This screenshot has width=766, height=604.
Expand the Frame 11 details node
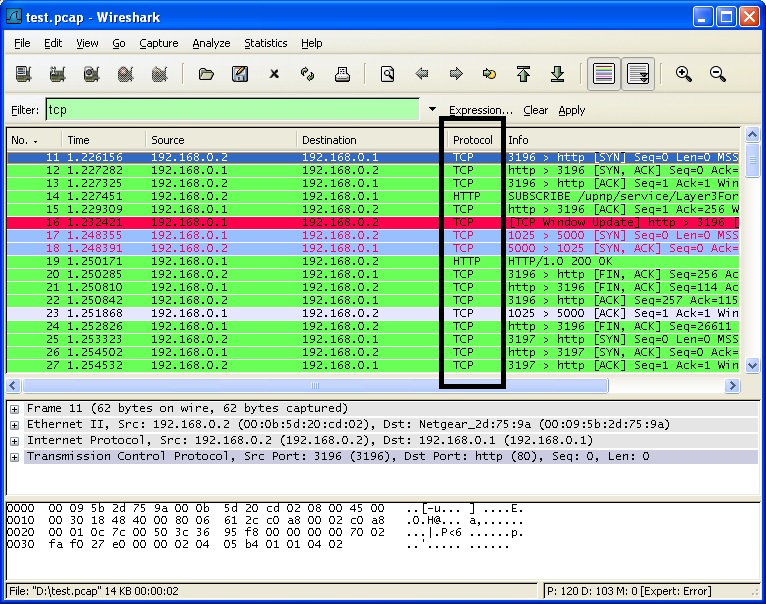pyautogui.click(x=14, y=409)
